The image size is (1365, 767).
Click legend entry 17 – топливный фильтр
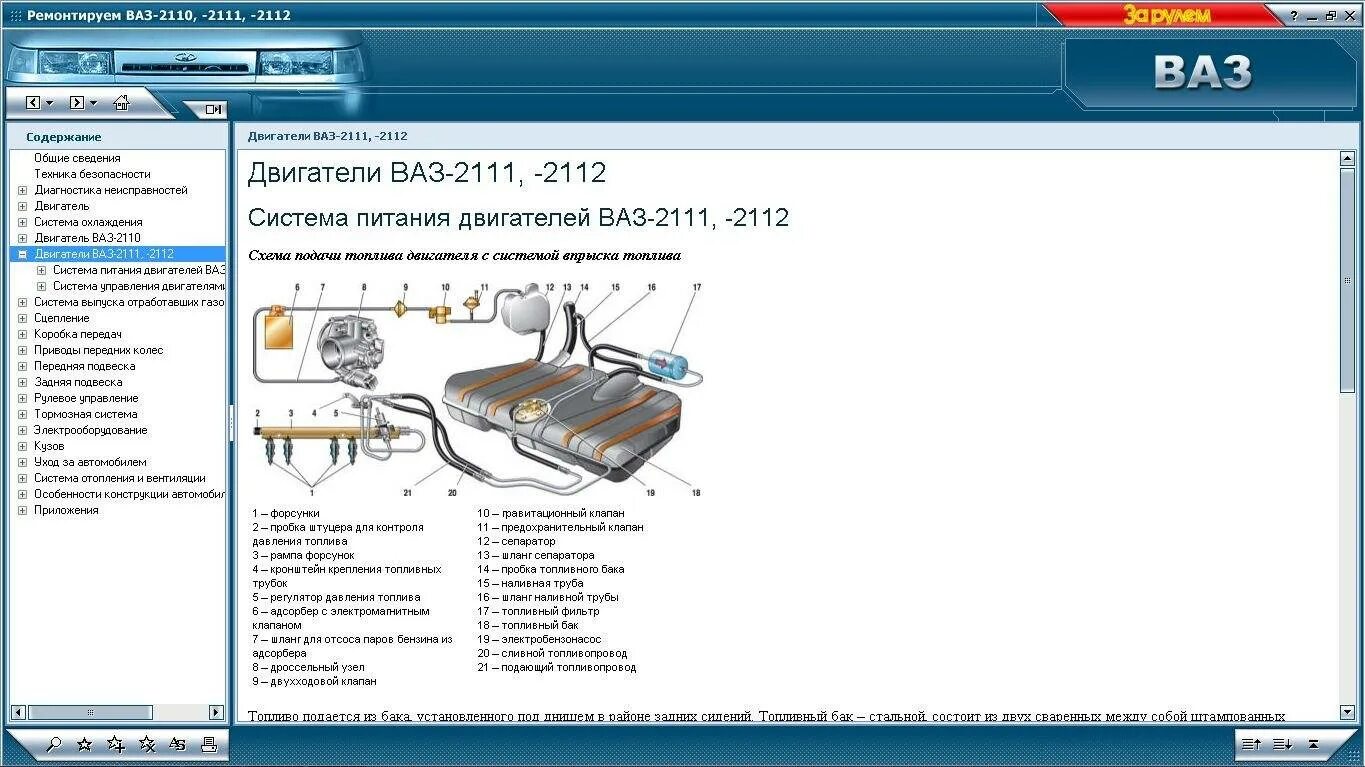538,611
